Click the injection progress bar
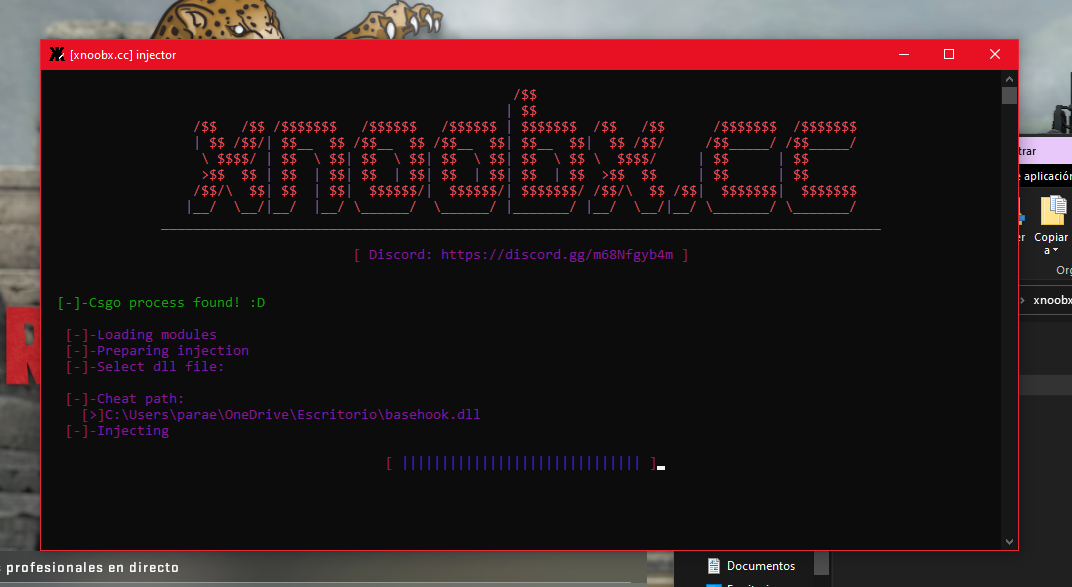The image size is (1072, 587). click(x=521, y=463)
